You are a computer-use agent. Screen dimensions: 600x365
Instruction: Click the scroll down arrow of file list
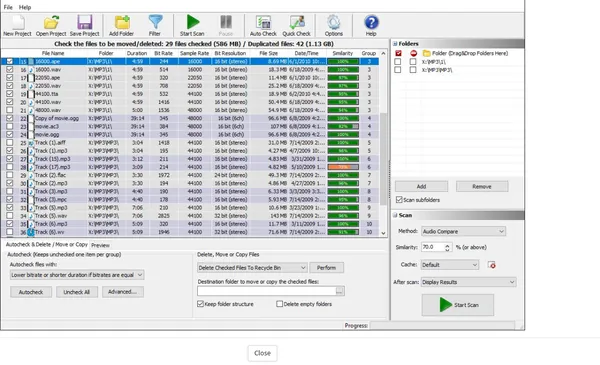(383, 233)
